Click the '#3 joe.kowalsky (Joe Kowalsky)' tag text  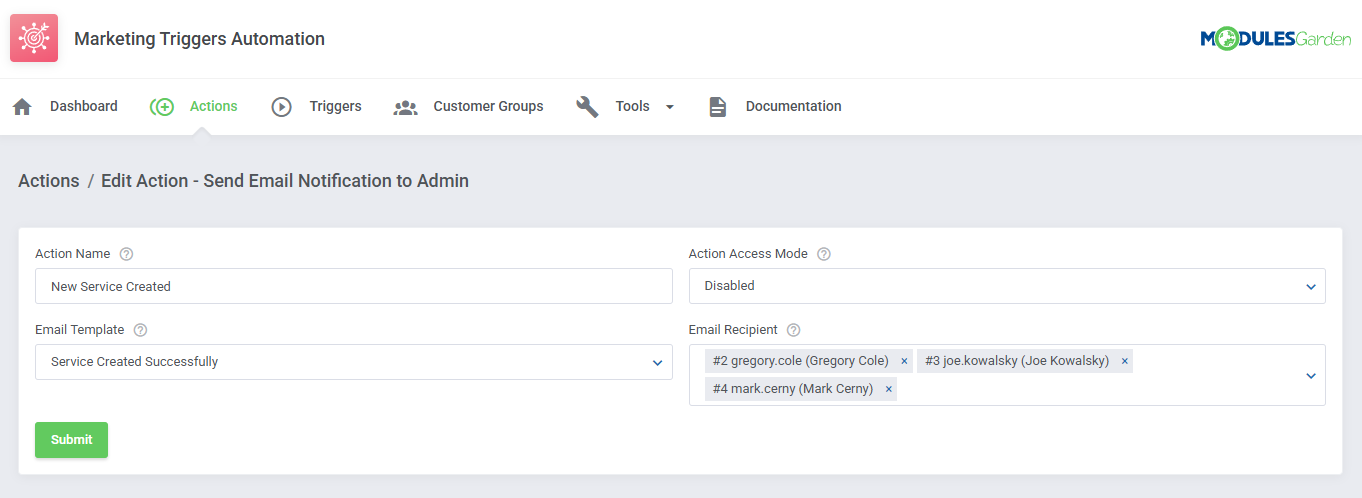coord(1016,361)
